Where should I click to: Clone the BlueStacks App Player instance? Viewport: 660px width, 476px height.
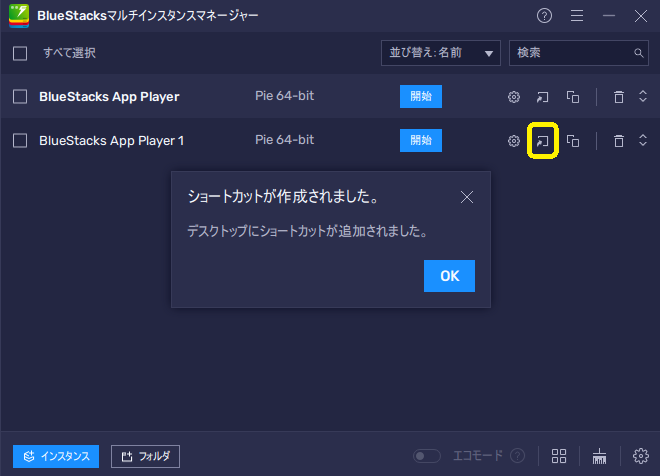point(573,97)
